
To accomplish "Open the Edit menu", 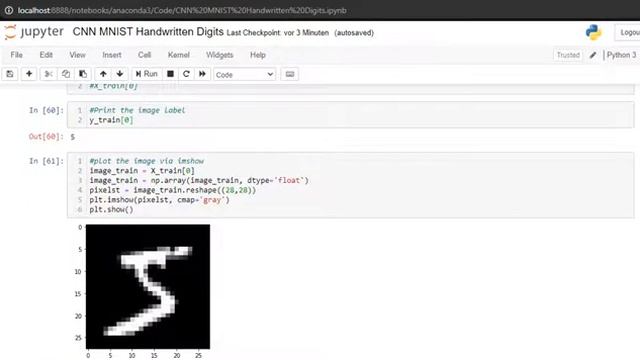I will tap(46, 55).
